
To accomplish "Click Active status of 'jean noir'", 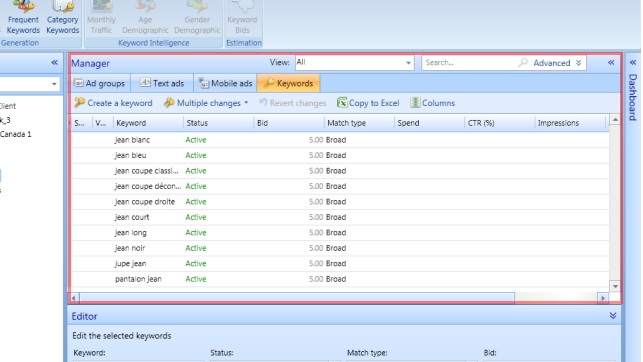I will point(196,248).
